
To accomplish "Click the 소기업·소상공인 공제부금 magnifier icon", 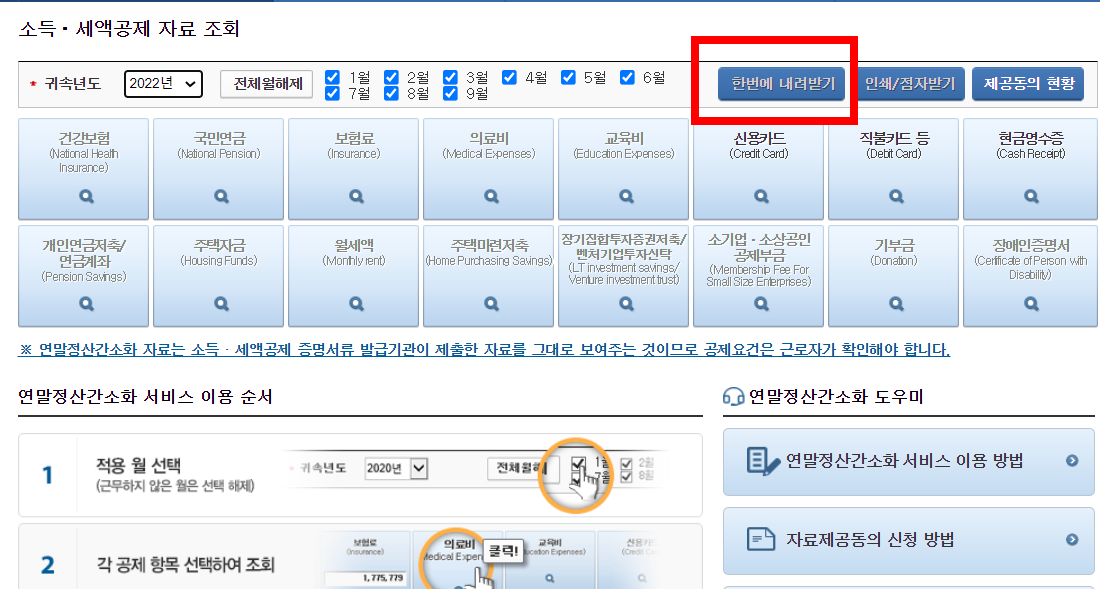I will [x=761, y=304].
